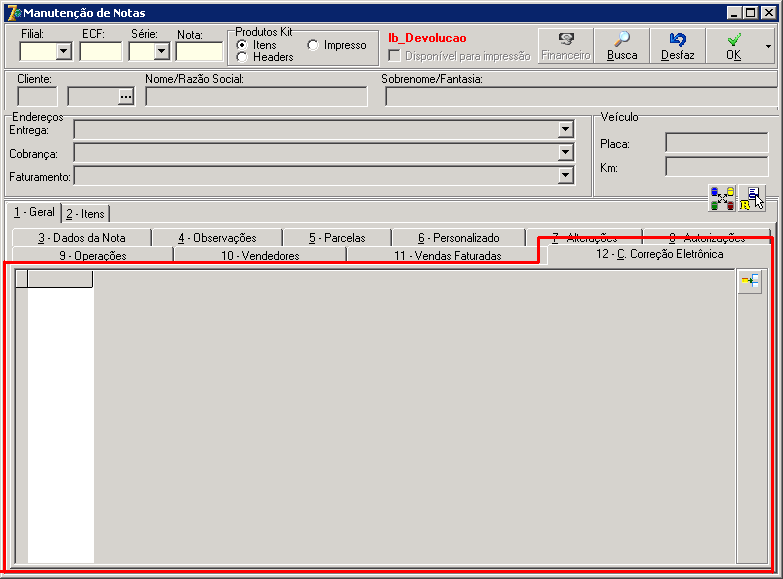783x579 pixels.
Task: Click the Sobrenome/Fantasia field
Action: [581, 96]
